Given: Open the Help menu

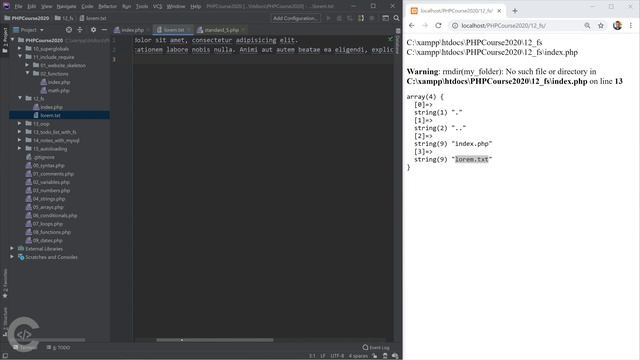Looking at the screenshot, I should (x=196, y=7).
